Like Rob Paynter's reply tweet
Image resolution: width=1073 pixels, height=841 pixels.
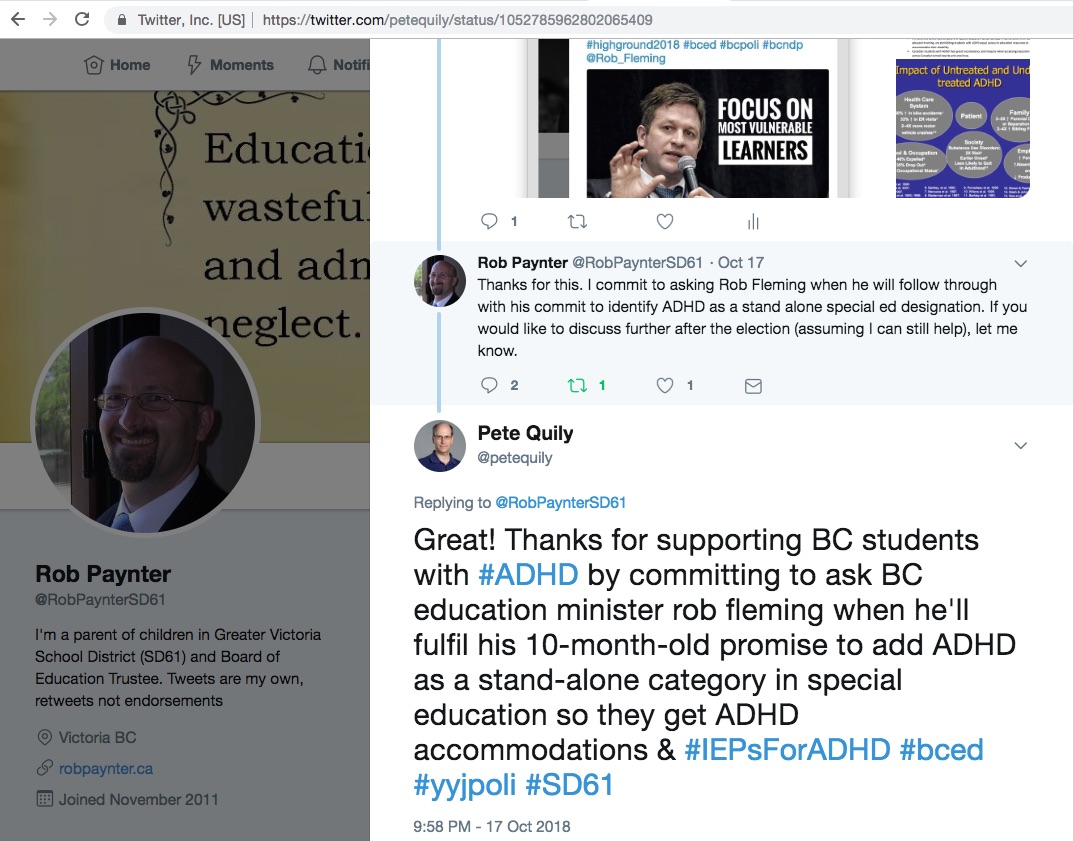click(665, 385)
